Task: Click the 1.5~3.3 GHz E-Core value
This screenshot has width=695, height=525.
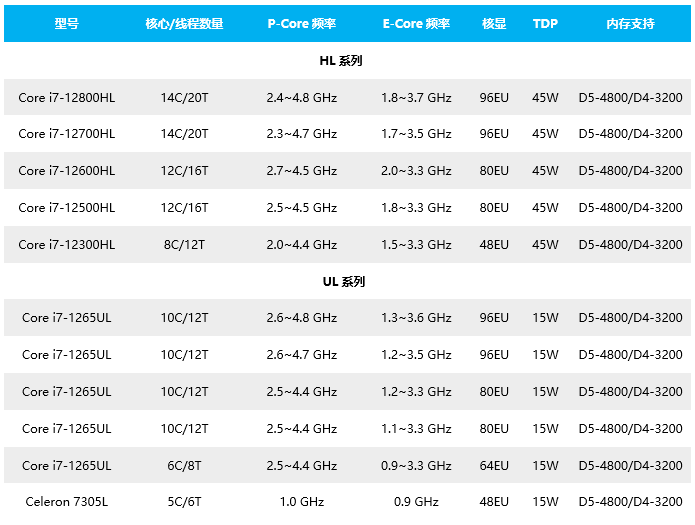Action: coord(416,244)
